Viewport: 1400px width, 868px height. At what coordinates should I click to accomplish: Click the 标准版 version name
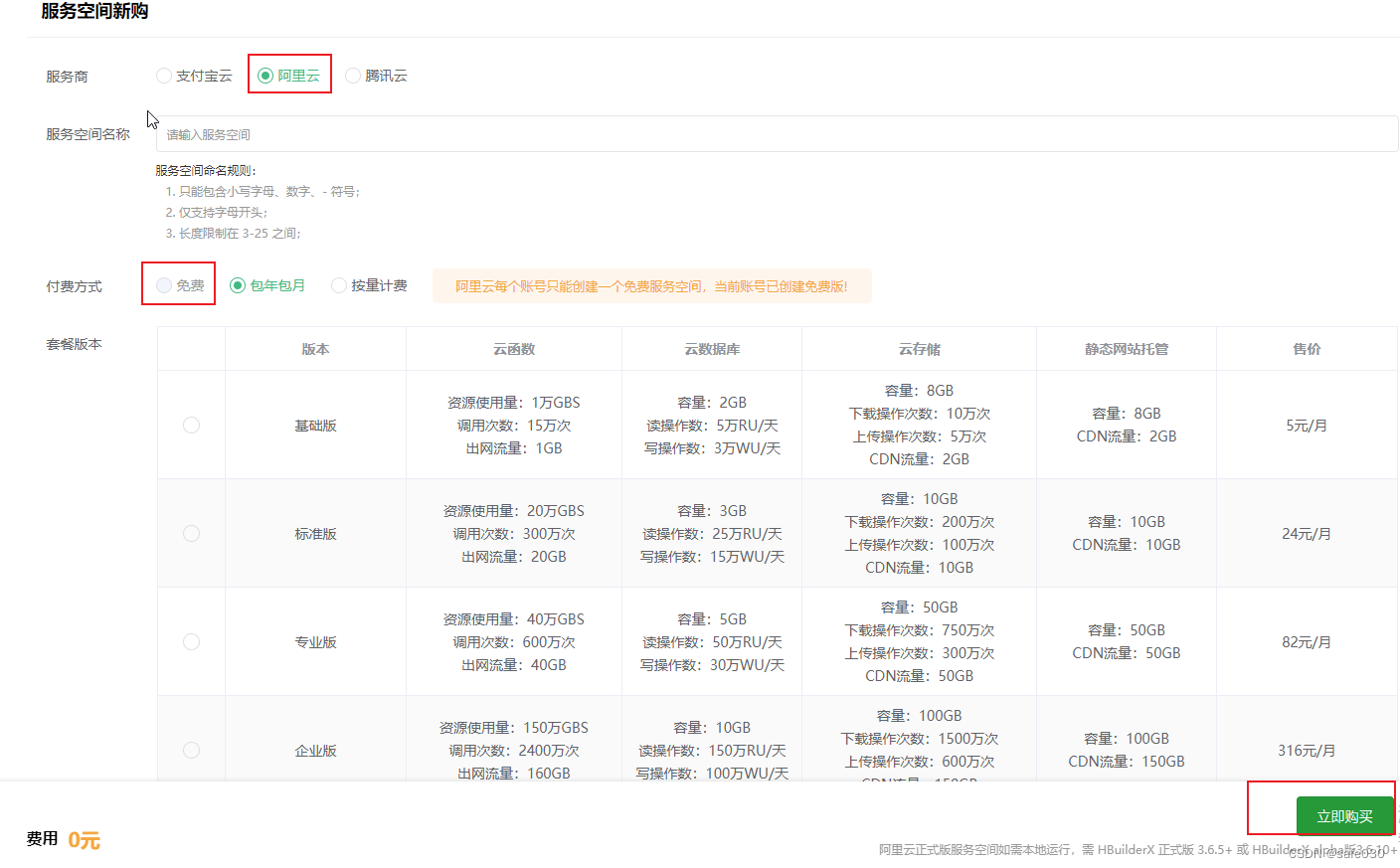(315, 534)
